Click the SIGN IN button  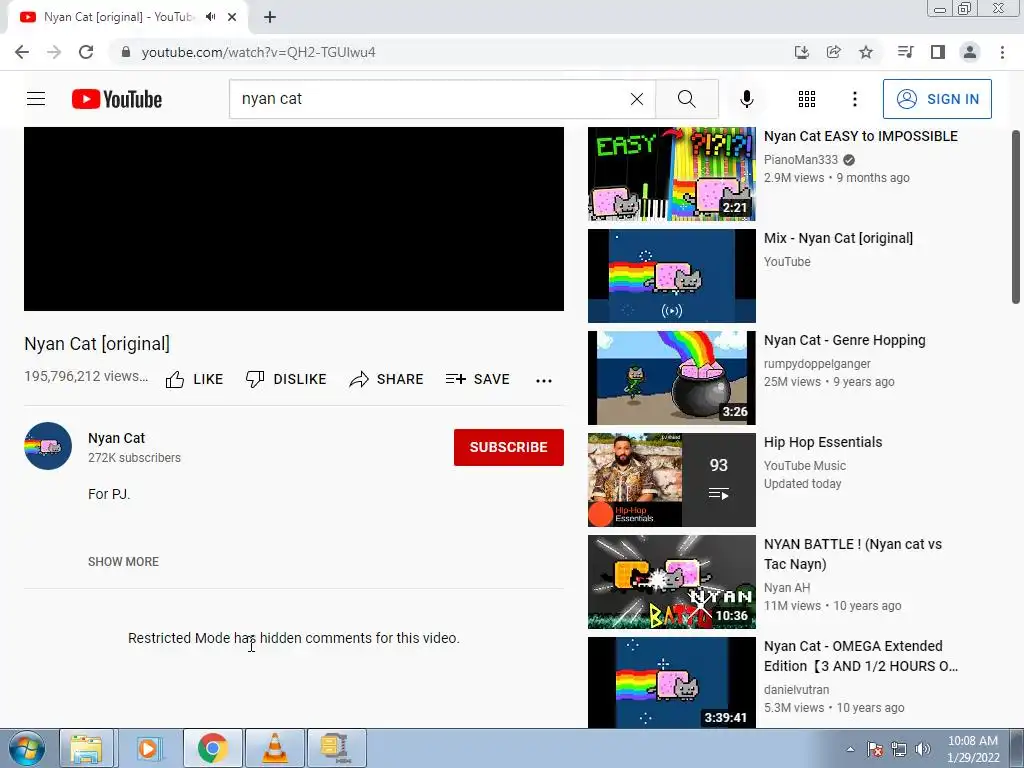pyautogui.click(x=936, y=99)
